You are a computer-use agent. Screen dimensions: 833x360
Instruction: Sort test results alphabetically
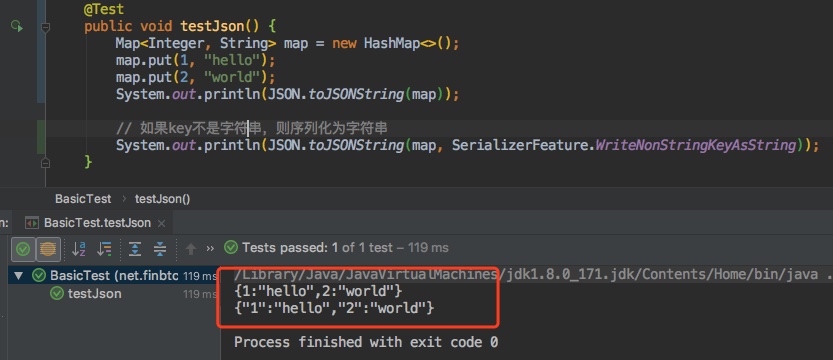click(79, 248)
